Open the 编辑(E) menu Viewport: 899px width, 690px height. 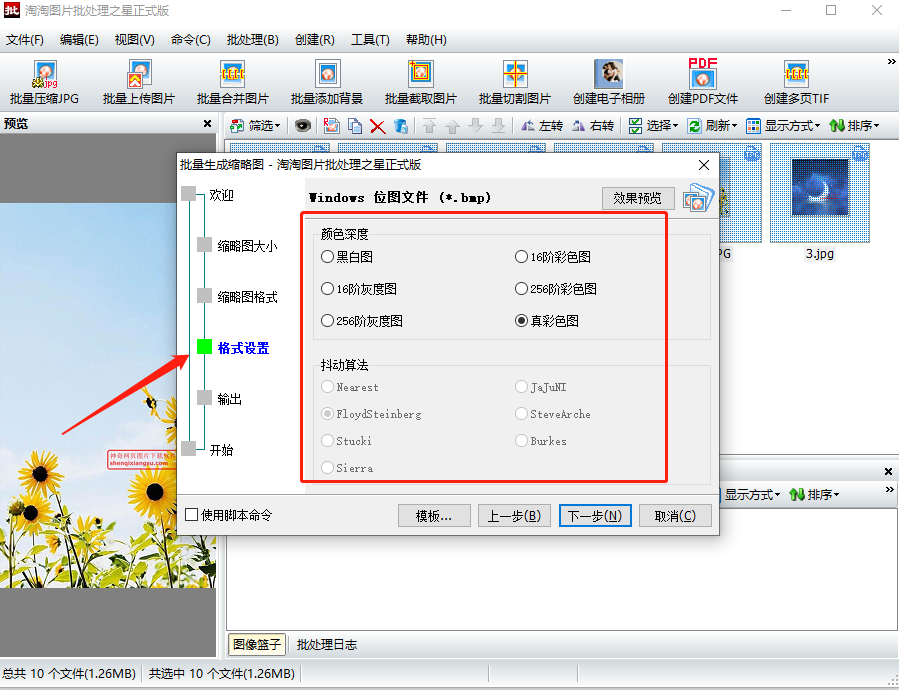point(79,40)
